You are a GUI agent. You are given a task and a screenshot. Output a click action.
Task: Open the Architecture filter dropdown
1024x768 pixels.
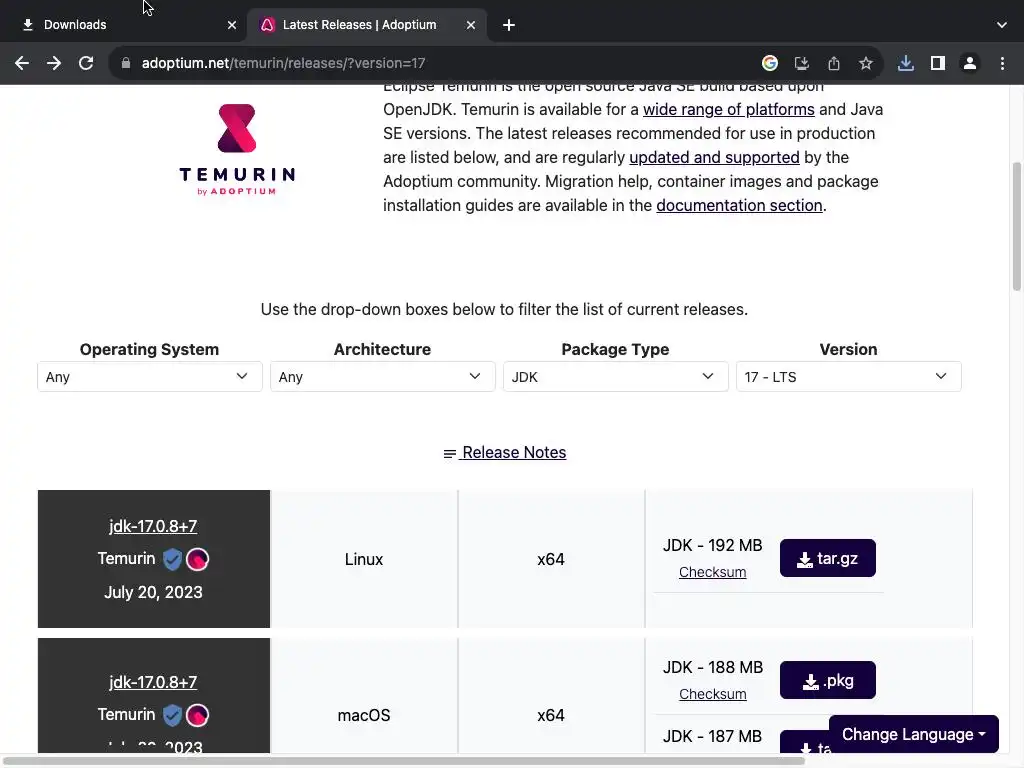tap(382, 377)
